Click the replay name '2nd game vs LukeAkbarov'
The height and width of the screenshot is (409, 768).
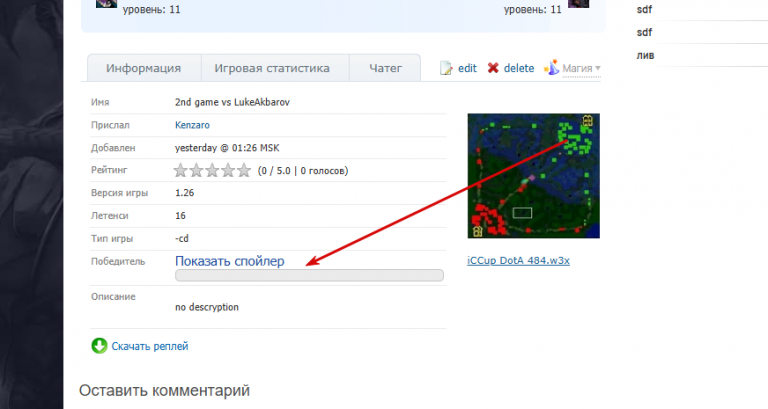(232, 102)
